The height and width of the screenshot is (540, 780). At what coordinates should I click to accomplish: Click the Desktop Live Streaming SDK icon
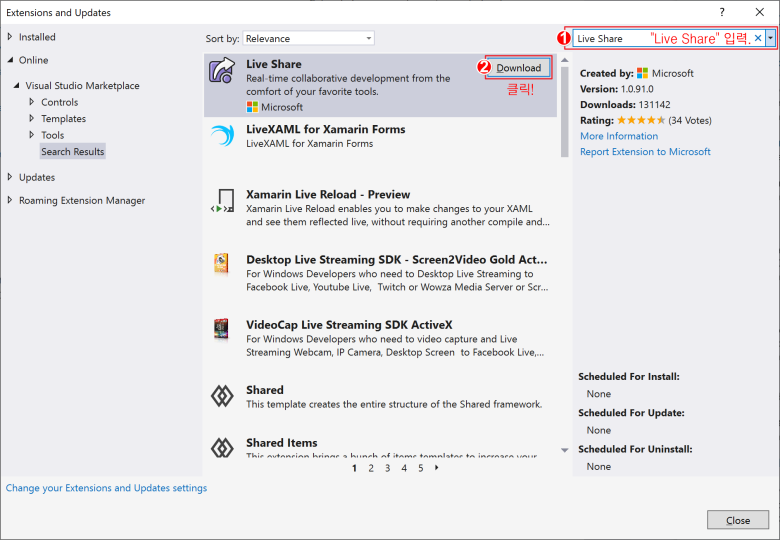tap(221, 263)
